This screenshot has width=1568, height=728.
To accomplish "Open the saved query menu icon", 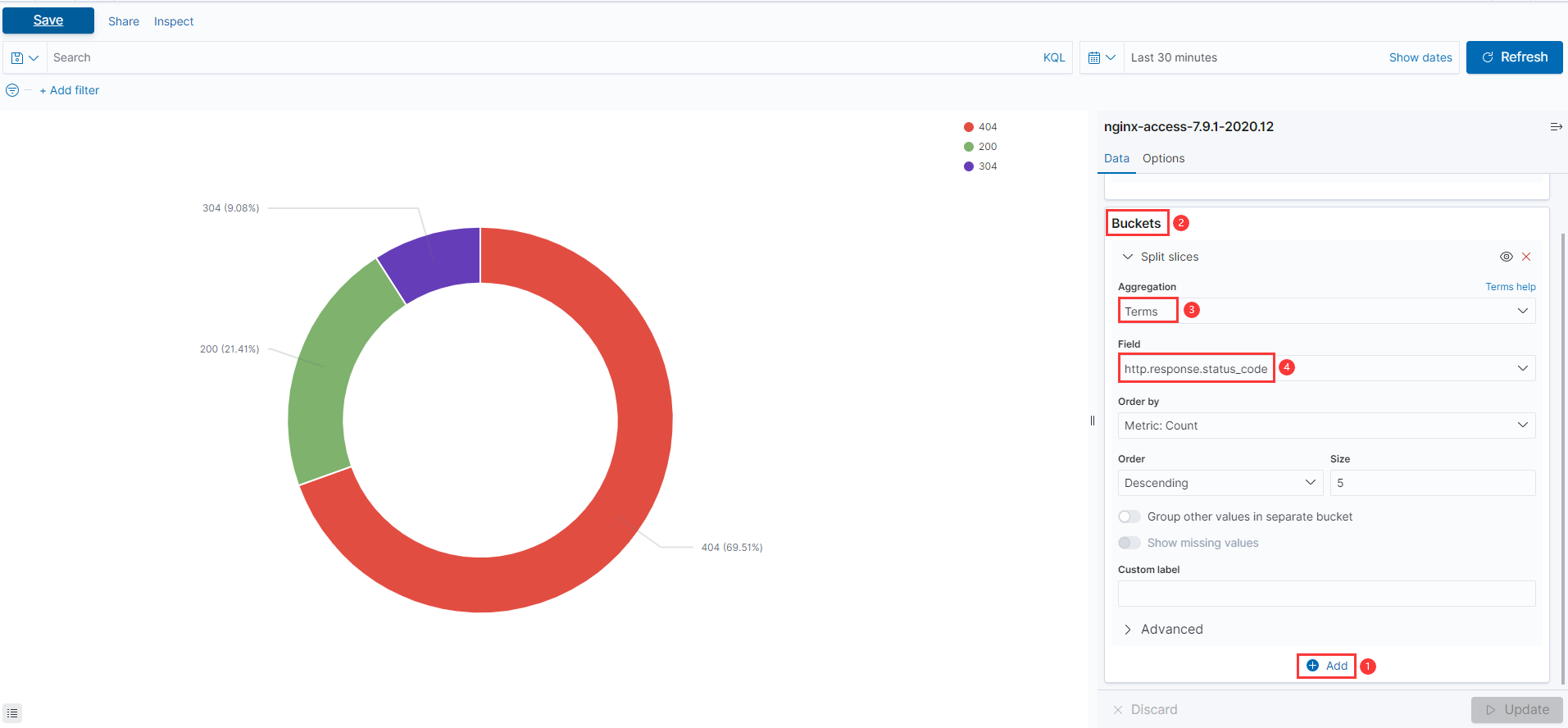I will tap(25, 58).
